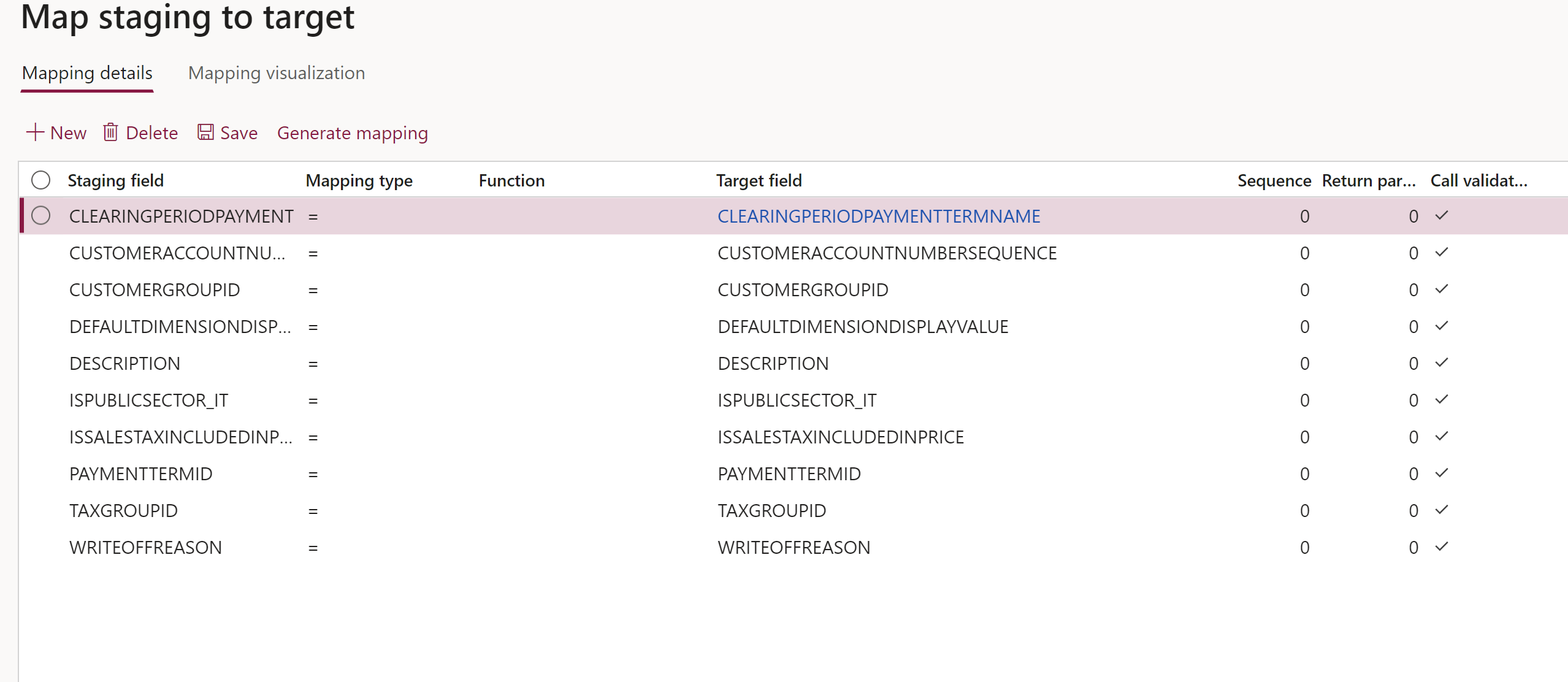
Task: Switch to Mapping visualization tab
Action: (x=276, y=73)
